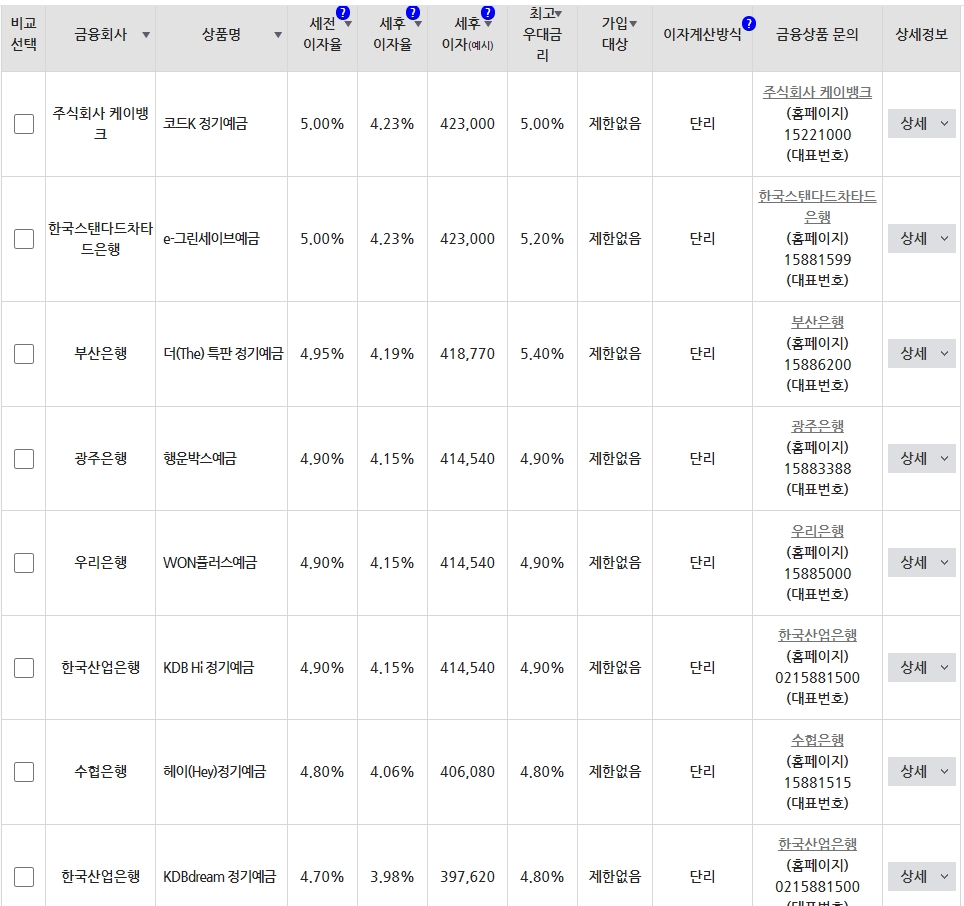Check compare box for e-그린세이브예금
Image resolution: width=964 pixels, height=906 pixels.
coord(24,238)
